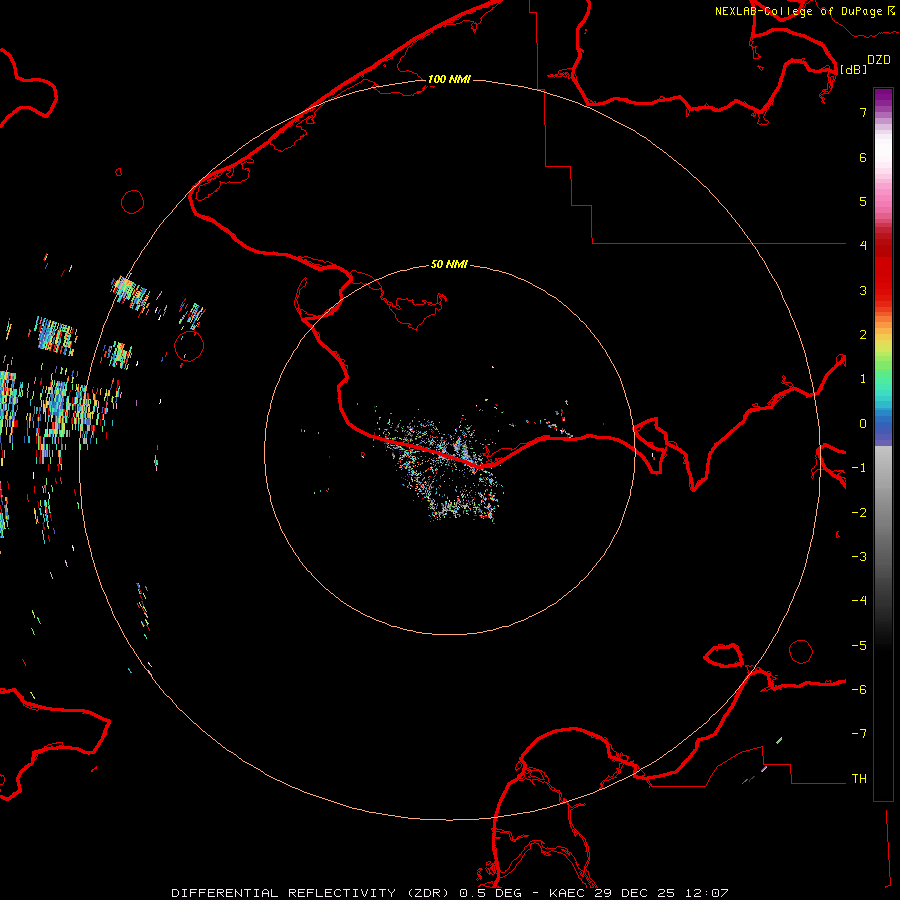Click the 6 value on the color scale

(863, 157)
